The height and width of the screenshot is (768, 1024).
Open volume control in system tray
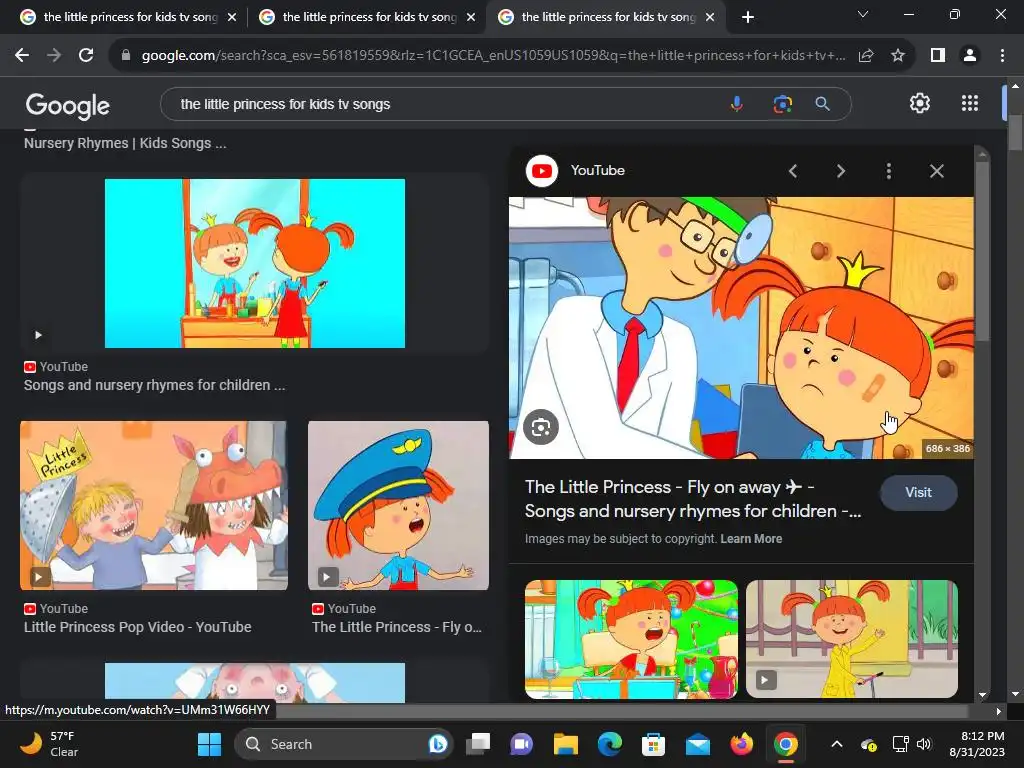click(x=923, y=744)
